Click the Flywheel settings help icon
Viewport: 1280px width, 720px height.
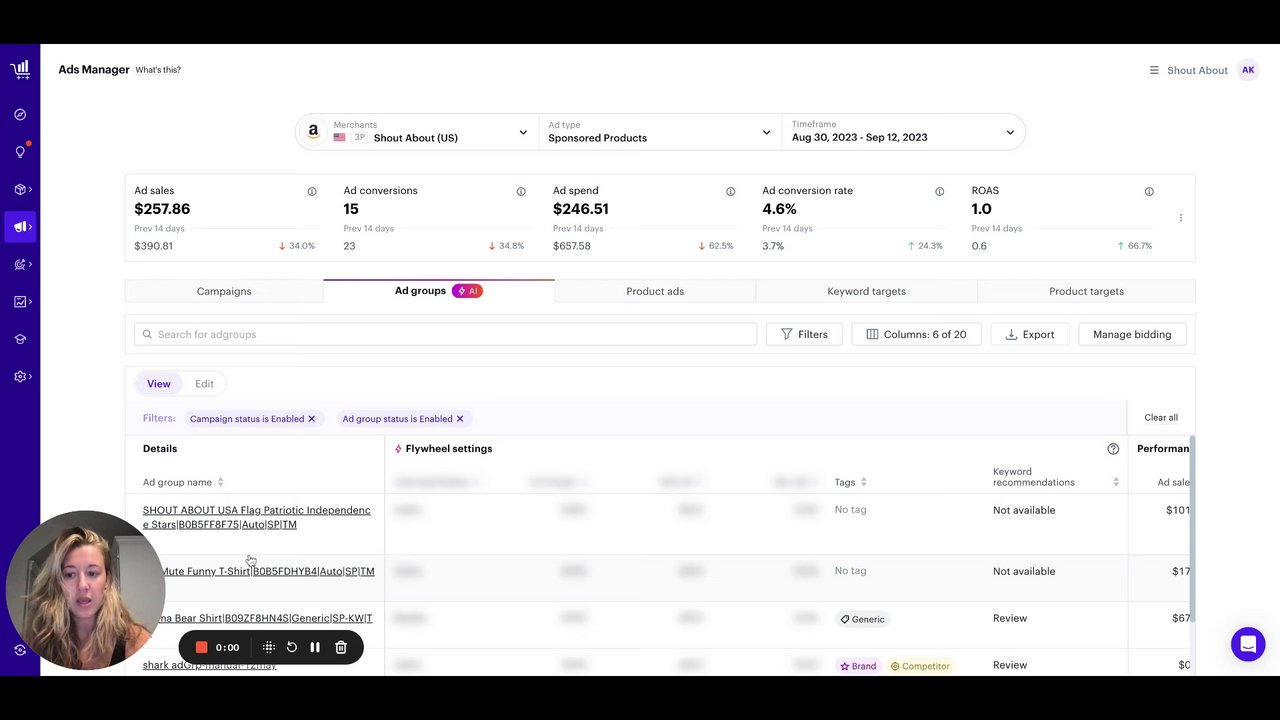click(1113, 449)
